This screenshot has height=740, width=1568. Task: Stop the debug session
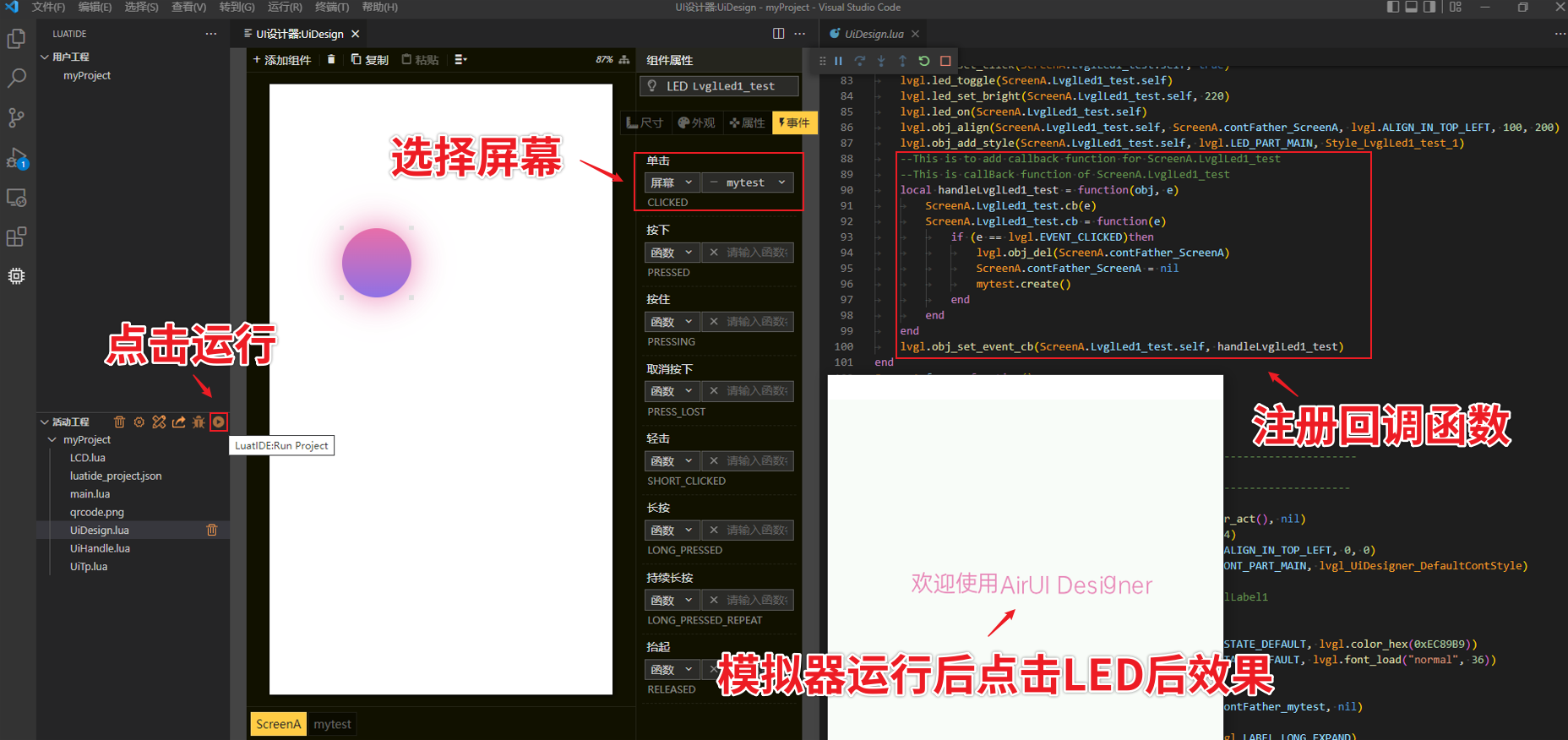click(x=945, y=61)
